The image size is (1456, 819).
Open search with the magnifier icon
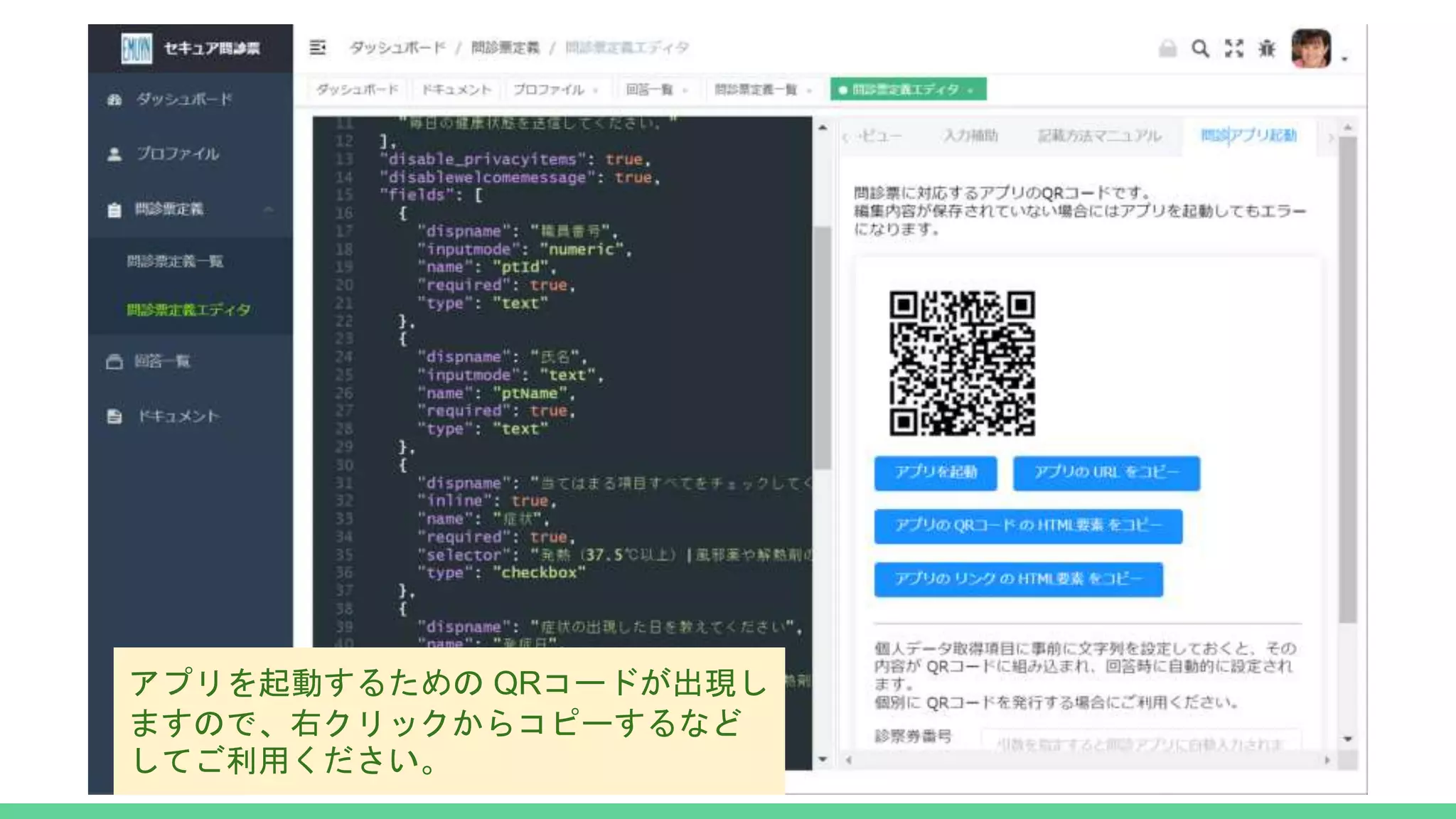(x=1201, y=48)
